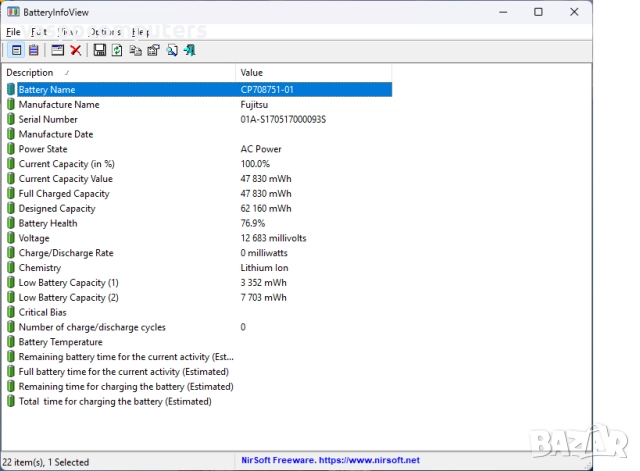The height and width of the screenshot is (471, 640).
Task: Click the Copy Selected Items icon
Action: (x=136, y=50)
